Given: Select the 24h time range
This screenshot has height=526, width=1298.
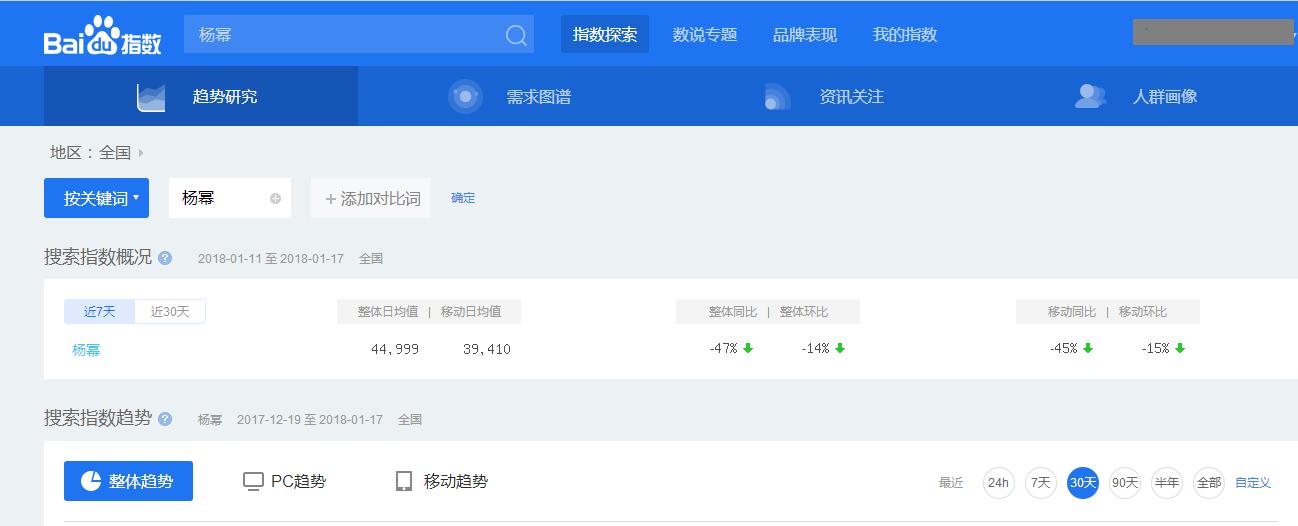Looking at the screenshot, I should [998, 482].
